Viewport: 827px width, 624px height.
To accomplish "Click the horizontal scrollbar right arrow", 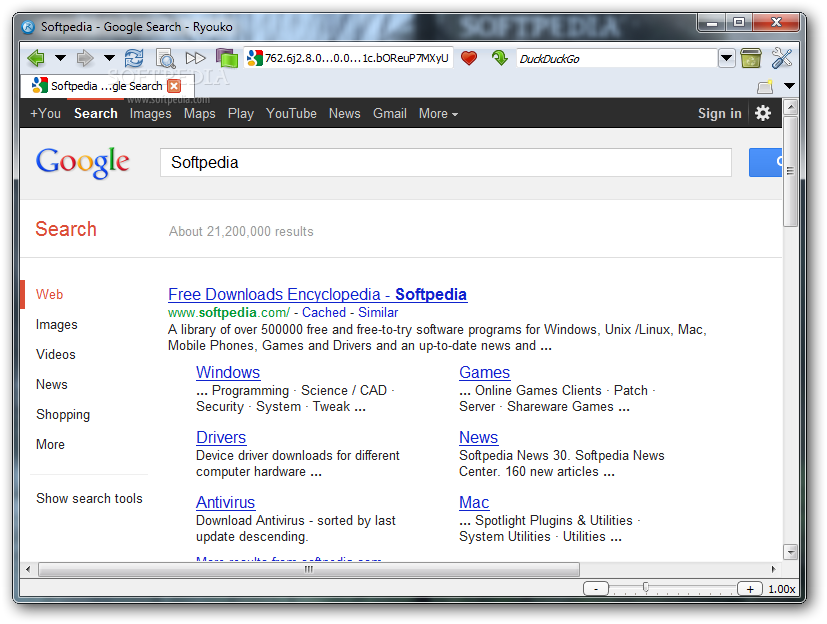I will [773, 569].
